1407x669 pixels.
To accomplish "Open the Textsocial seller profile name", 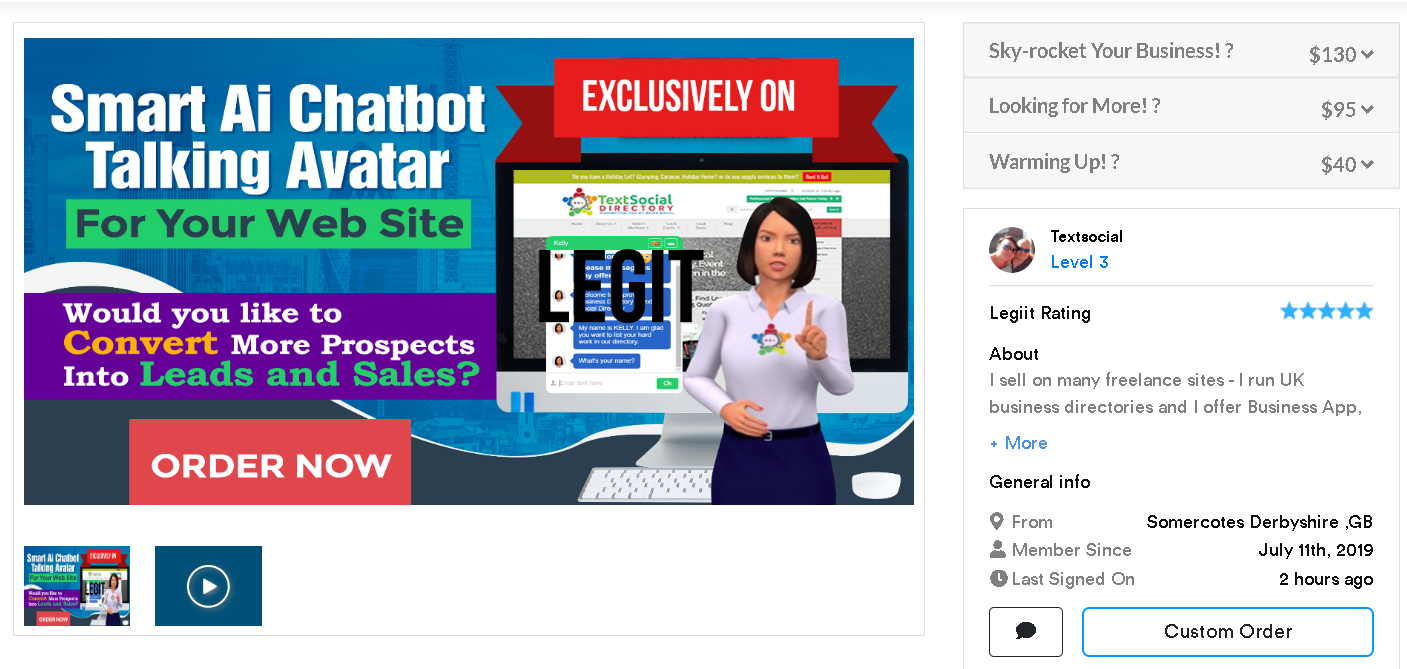I will click(x=1086, y=236).
